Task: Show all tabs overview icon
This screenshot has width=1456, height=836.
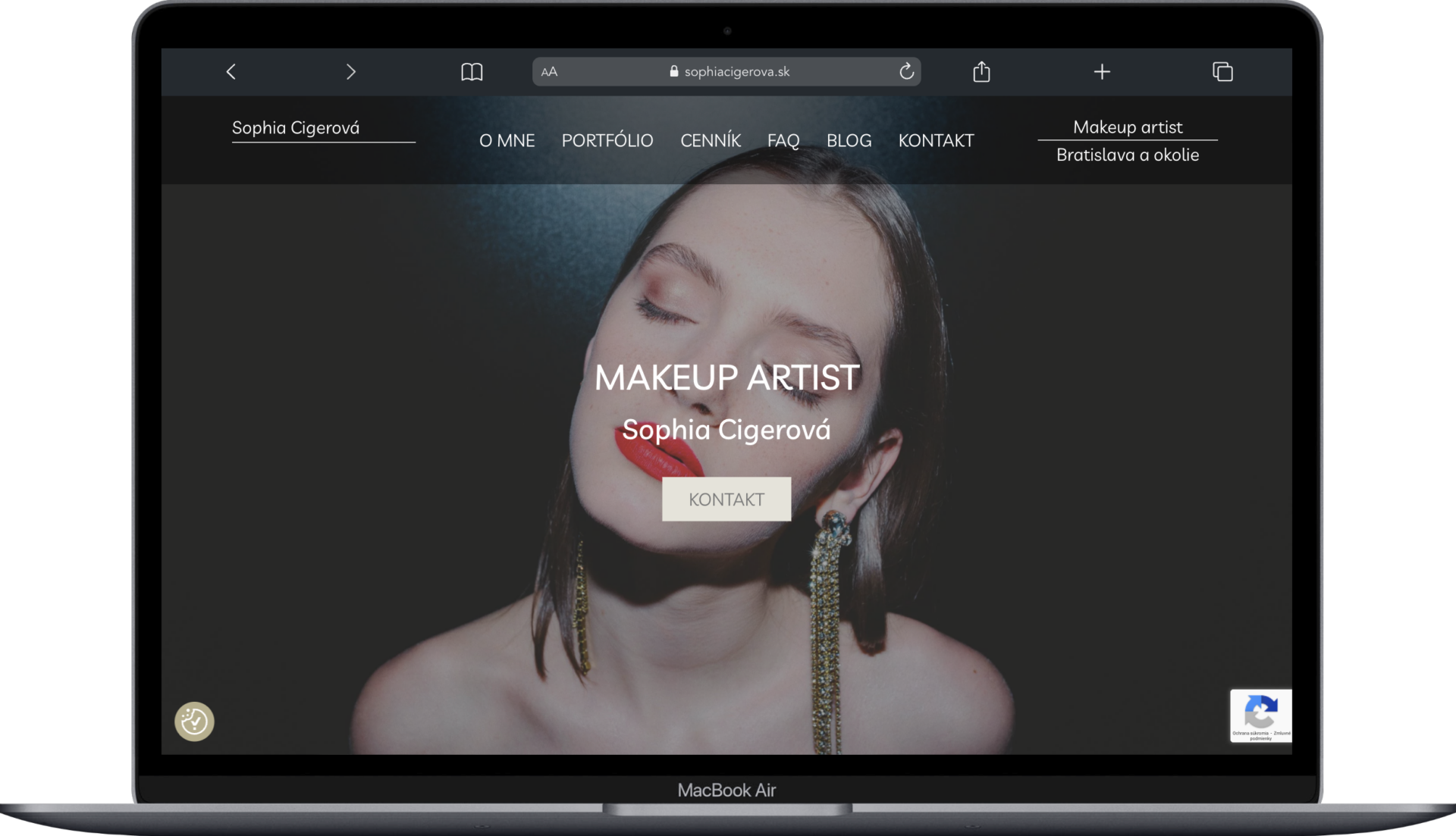Action: [1222, 72]
